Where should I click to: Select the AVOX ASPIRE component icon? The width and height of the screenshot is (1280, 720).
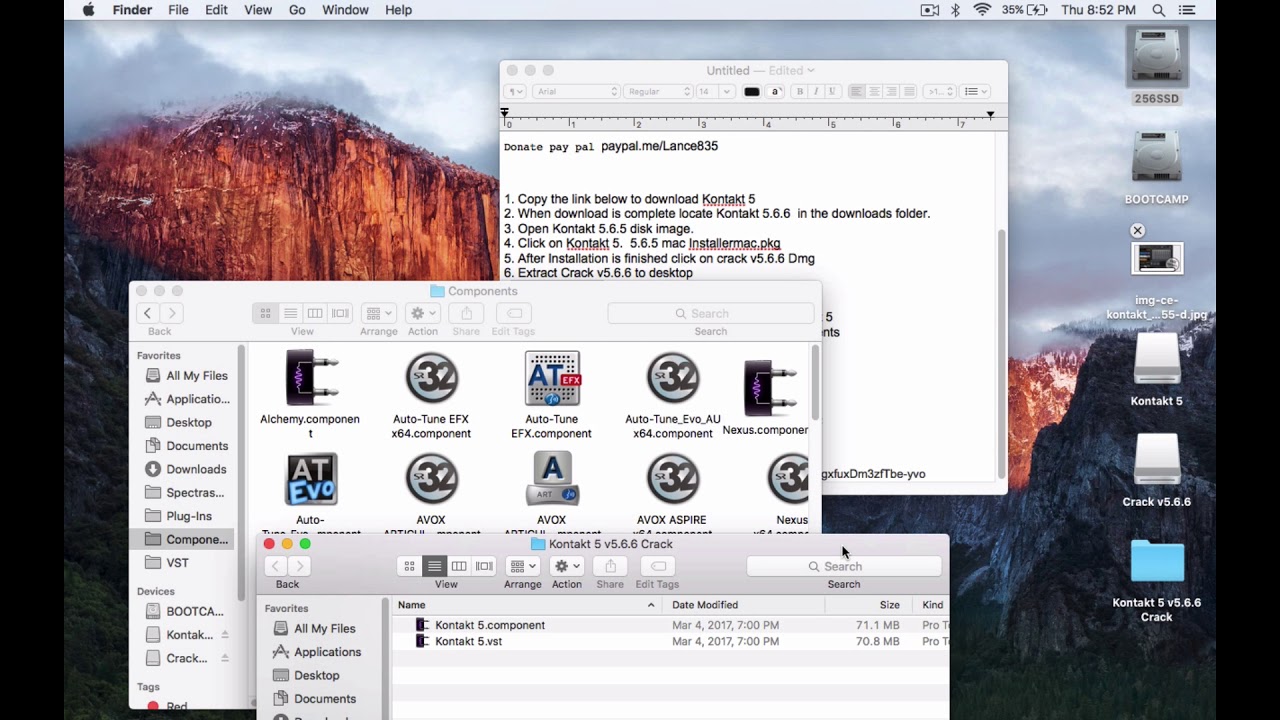click(x=673, y=479)
